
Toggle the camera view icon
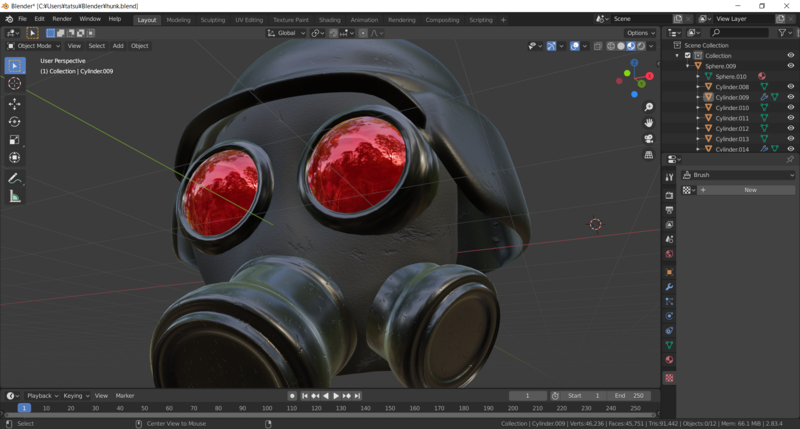click(x=648, y=139)
